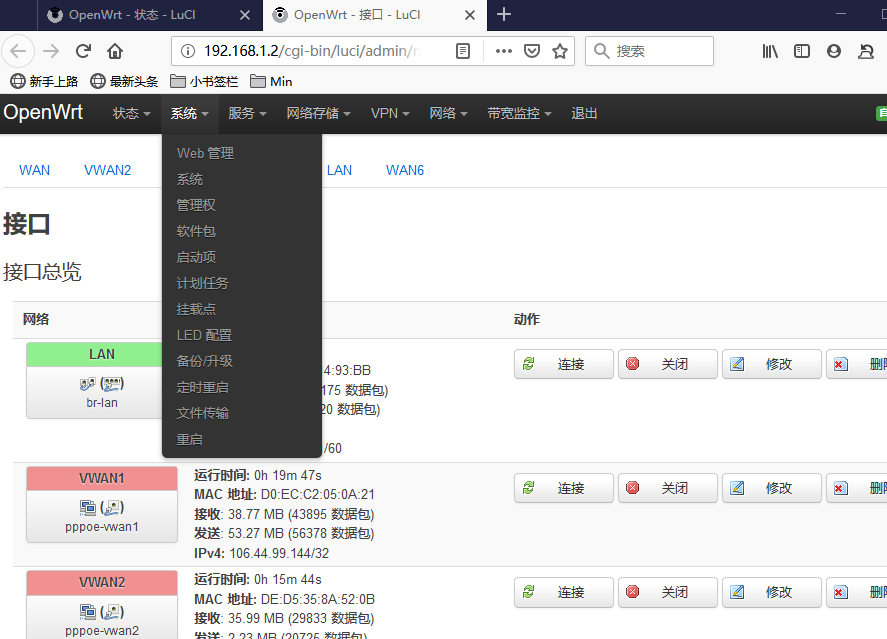Expand the VPN dropdown menu
Image resolution: width=887 pixels, height=639 pixels.
(x=390, y=114)
